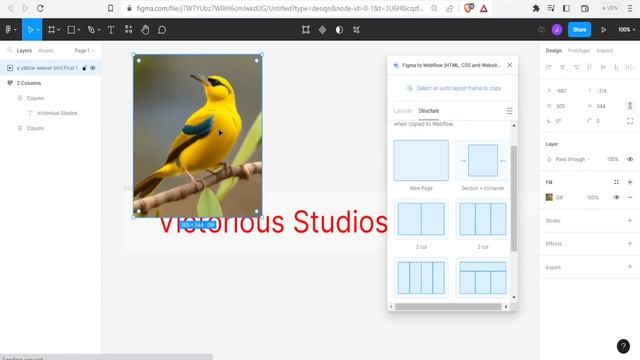Screen dimensions: 640x360
Task: Insert the four-column structure thumbnail
Action: [x=421, y=278]
